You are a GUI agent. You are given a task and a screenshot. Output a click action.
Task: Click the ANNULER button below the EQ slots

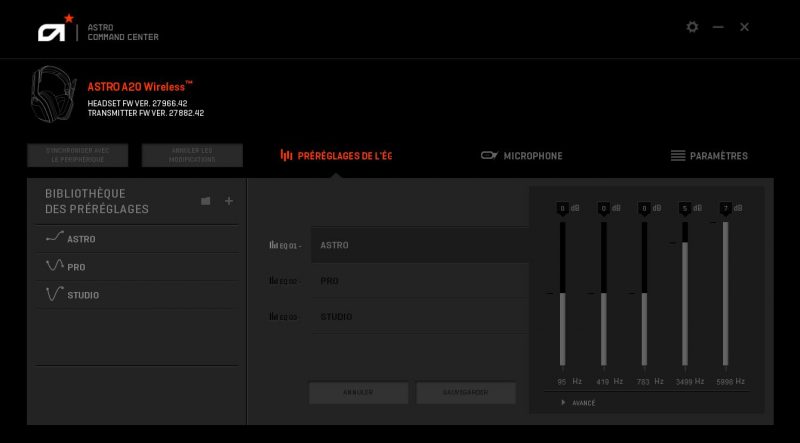click(358, 392)
